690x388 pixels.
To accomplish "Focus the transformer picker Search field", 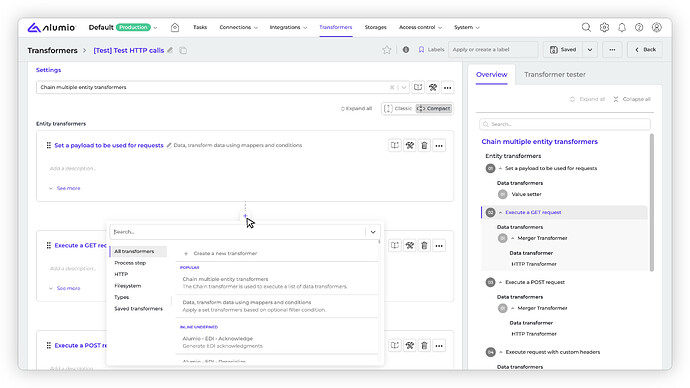I will (238, 232).
